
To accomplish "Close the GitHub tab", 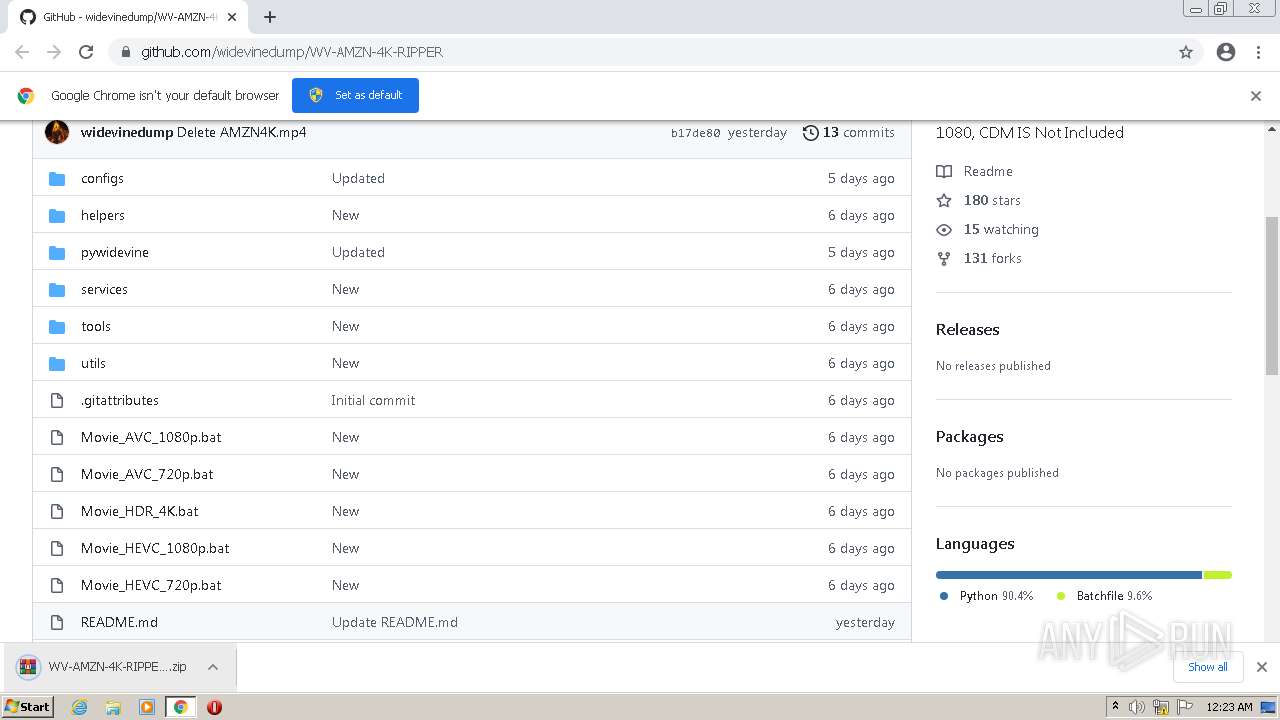I will click(233, 17).
